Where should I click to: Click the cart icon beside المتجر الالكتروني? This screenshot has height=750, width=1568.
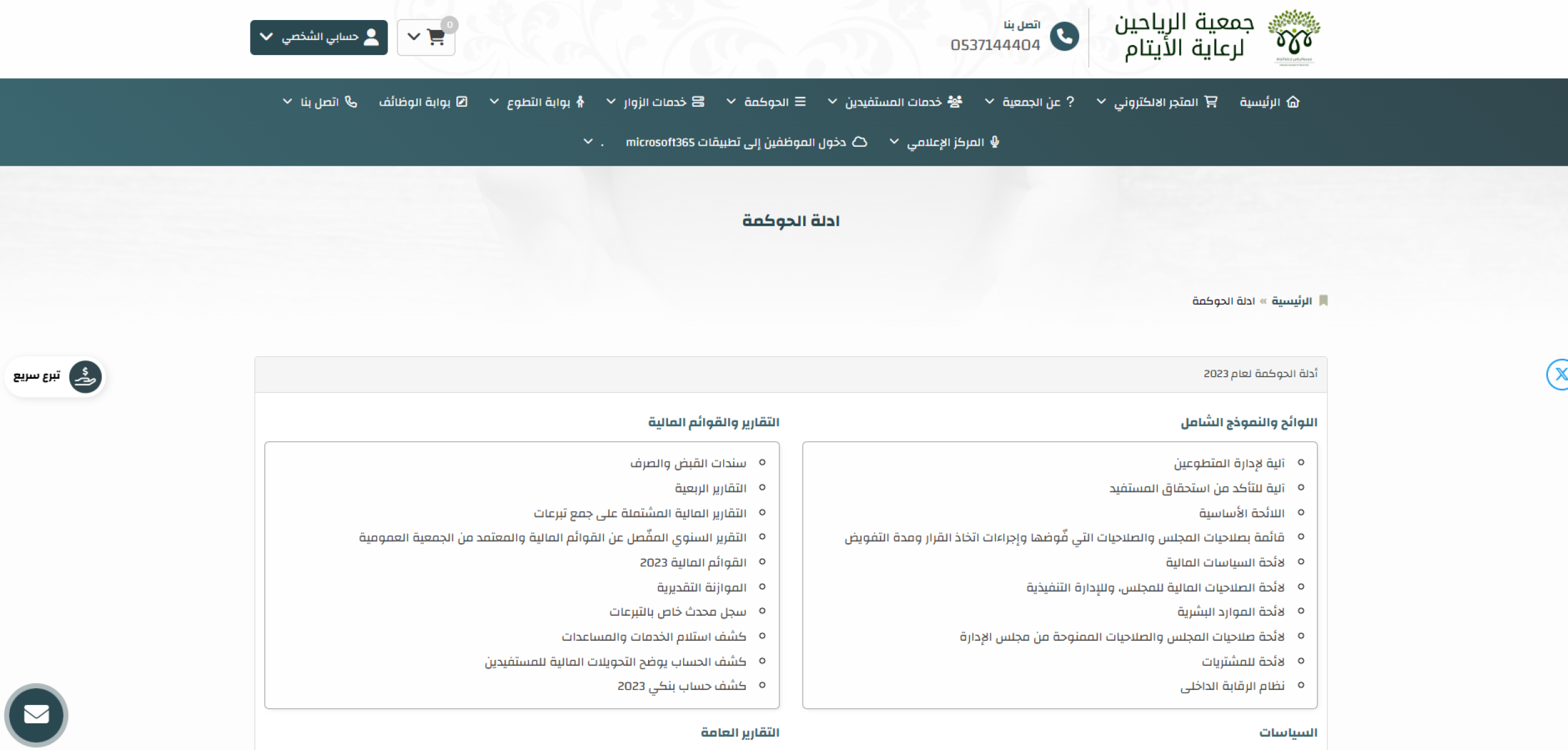[1211, 102]
